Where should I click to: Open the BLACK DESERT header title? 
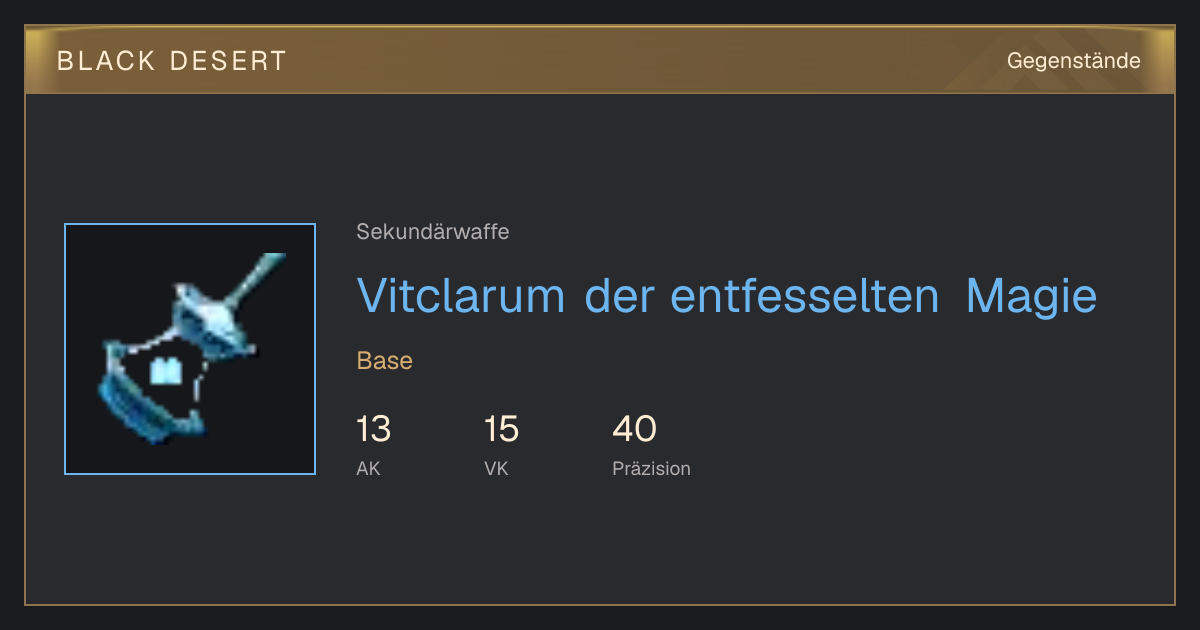[x=172, y=61]
